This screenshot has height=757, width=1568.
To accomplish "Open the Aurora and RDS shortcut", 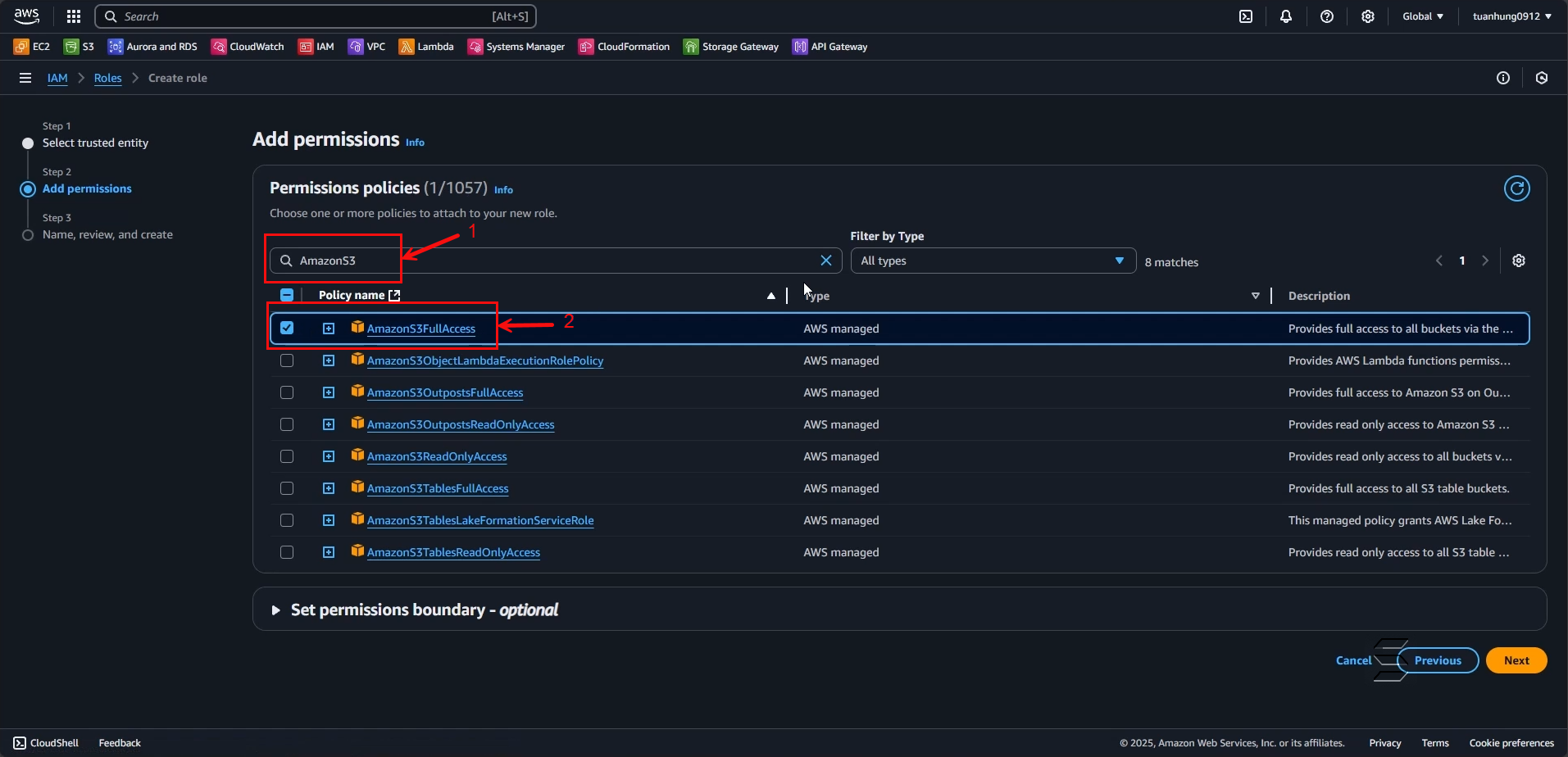I will pyautogui.click(x=153, y=47).
